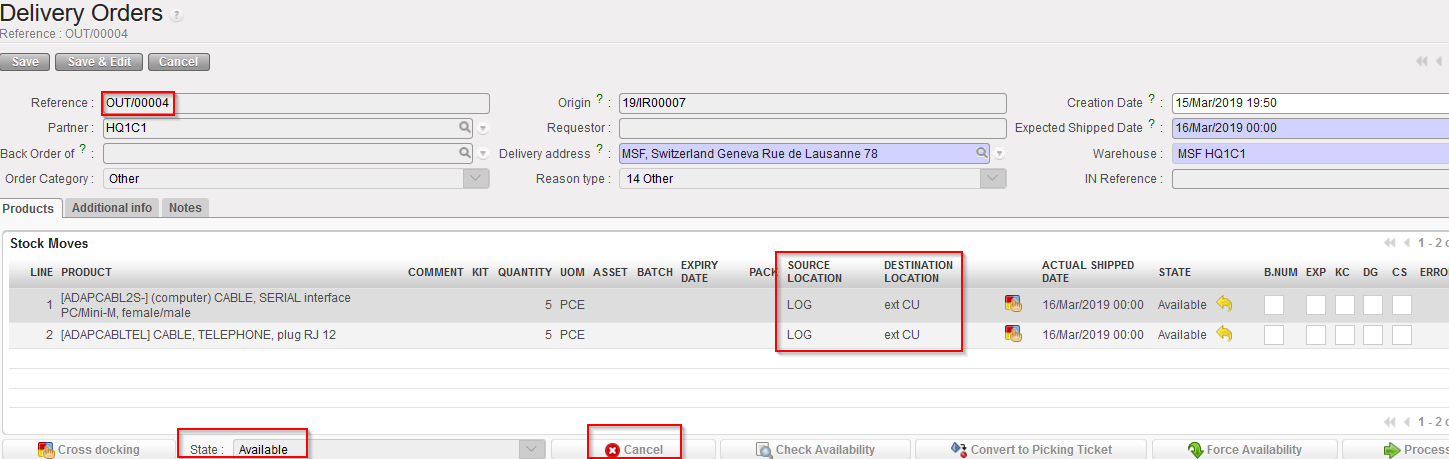Viewport: 1449px width, 459px height.
Task: Click the Creation Date field
Action: (1310, 103)
